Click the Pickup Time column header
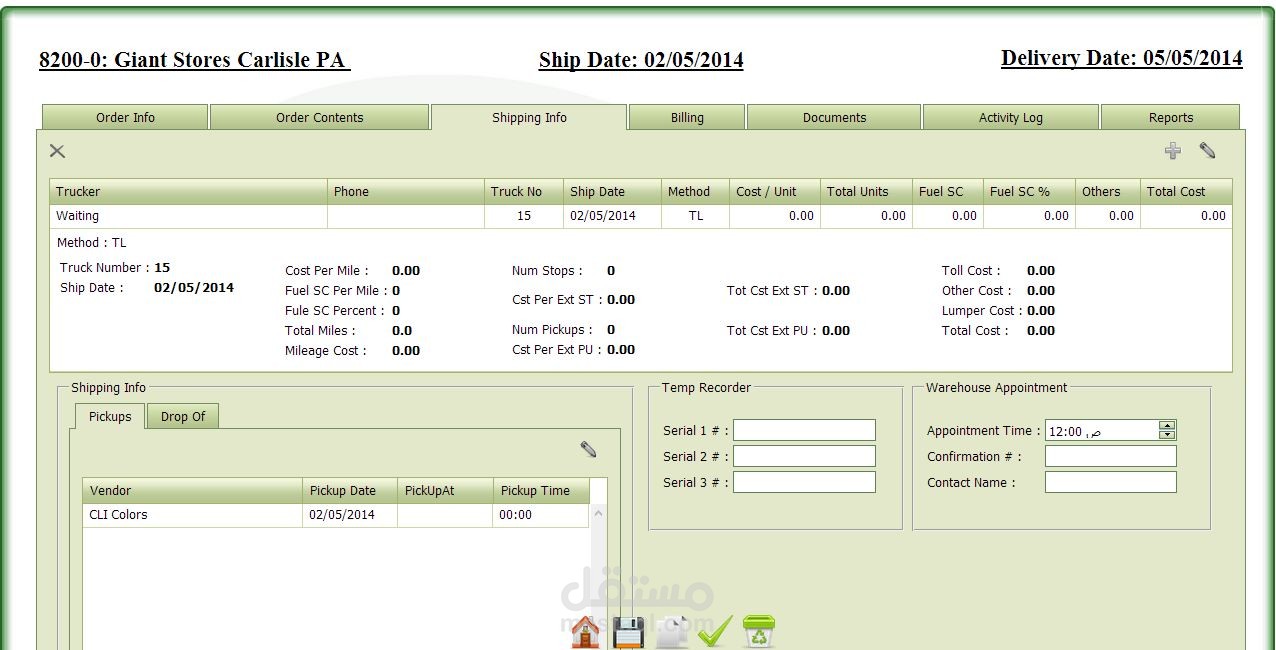1276x650 pixels. [541, 490]
